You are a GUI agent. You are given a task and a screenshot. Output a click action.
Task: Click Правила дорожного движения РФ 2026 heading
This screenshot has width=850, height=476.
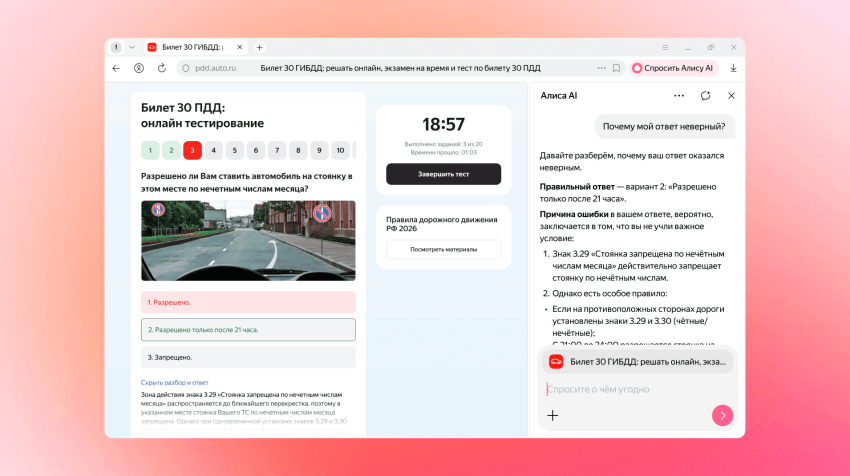click(x=442, y=224)
